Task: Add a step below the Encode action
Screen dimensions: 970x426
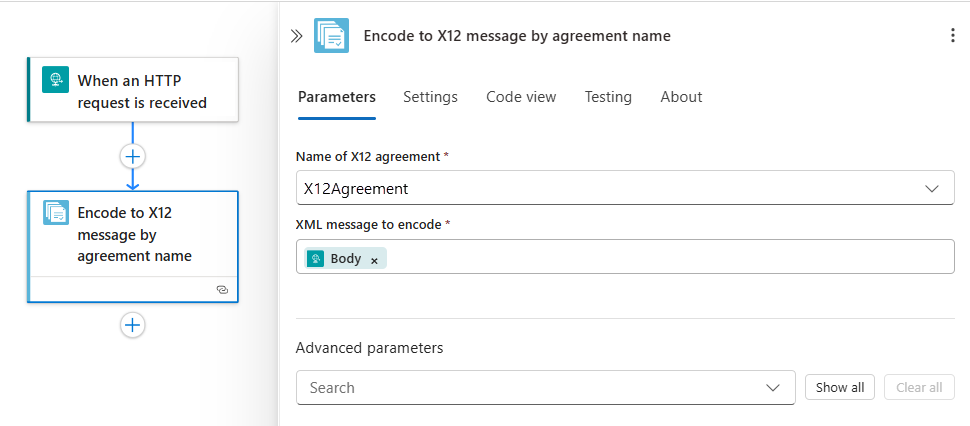Action: 133,324
